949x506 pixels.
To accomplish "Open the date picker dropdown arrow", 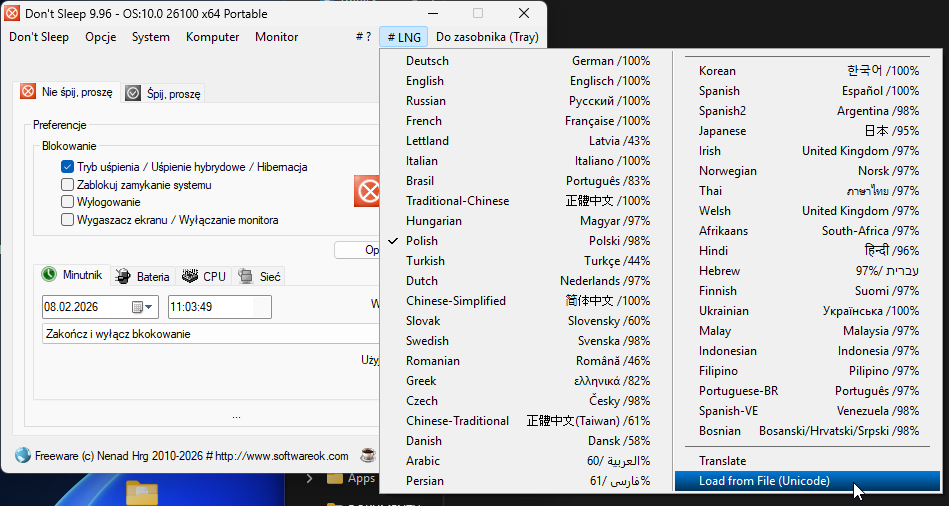I will pos(149,307).
